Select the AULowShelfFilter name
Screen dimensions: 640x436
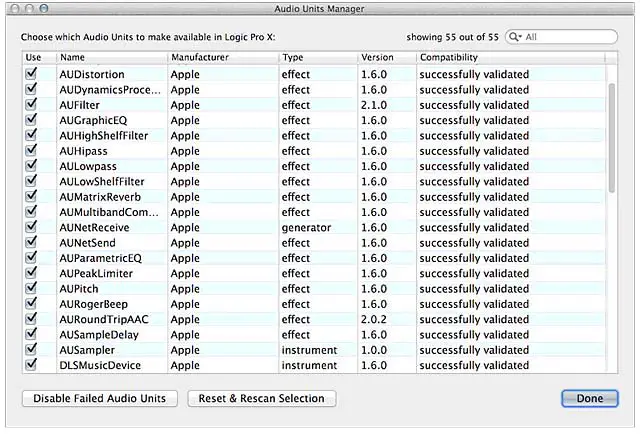[x=102, y=182]
